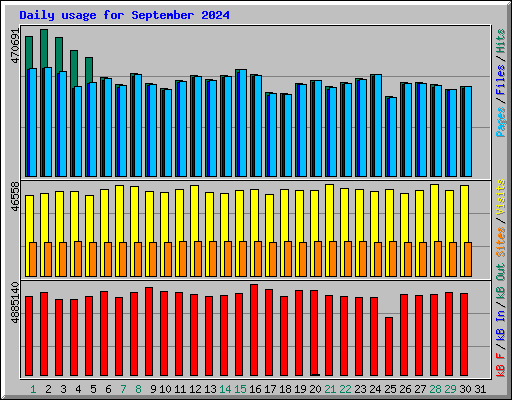This screenshot has height=400, width=512.
Task: Click the red kB bar for day 1
Action: [x=29, y=336]
